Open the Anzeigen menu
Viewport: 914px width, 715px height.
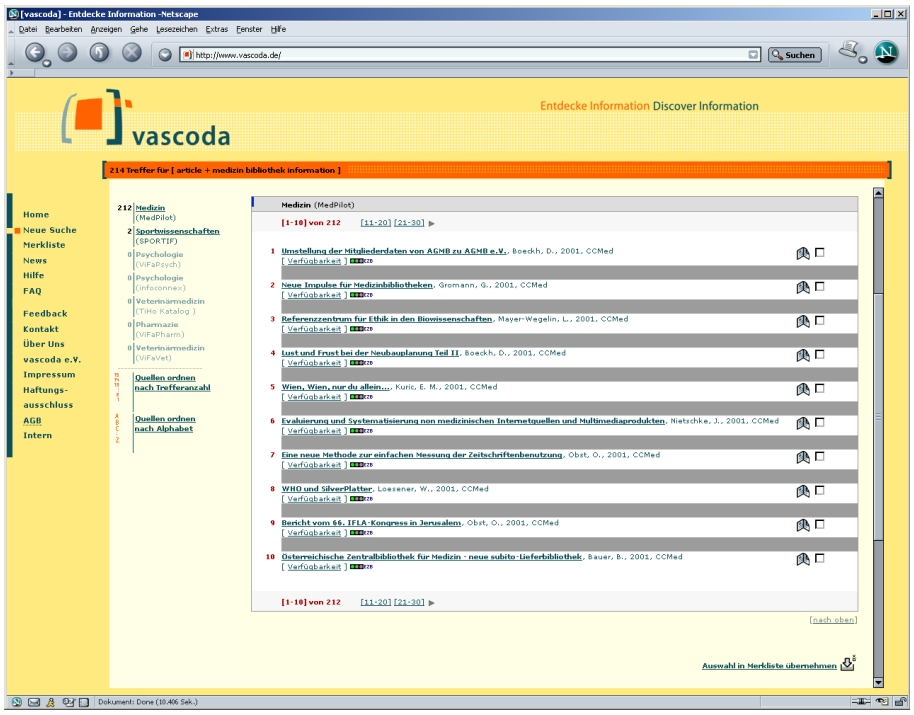[x=106, y=29]
